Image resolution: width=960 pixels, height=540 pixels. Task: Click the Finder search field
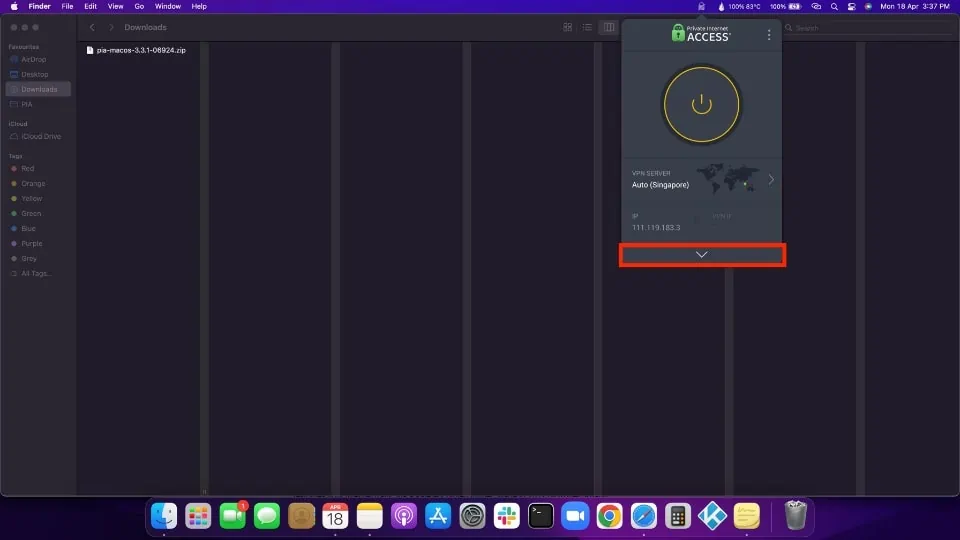[x=860, y=28]
